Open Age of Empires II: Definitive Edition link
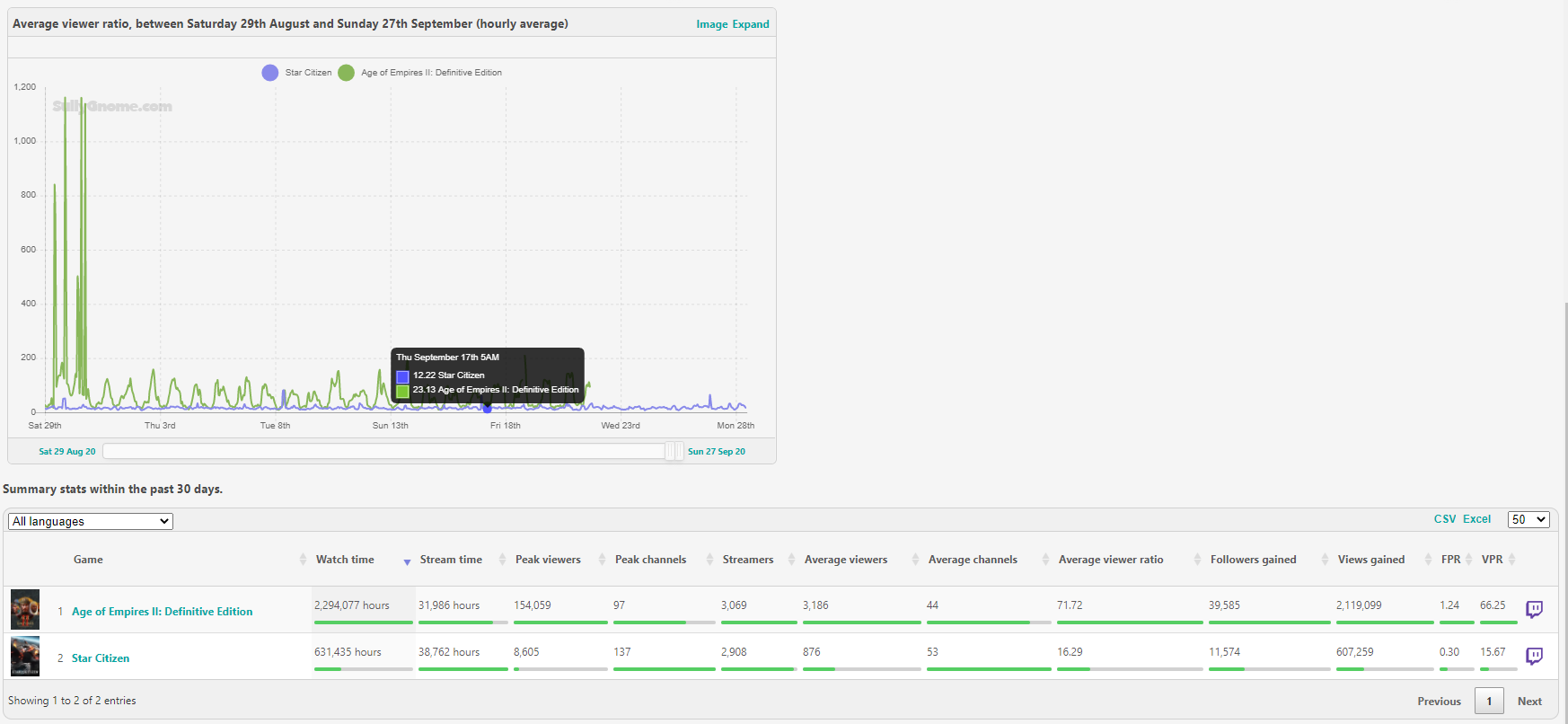The image size is (1568, 724). (x=163, y=612)
